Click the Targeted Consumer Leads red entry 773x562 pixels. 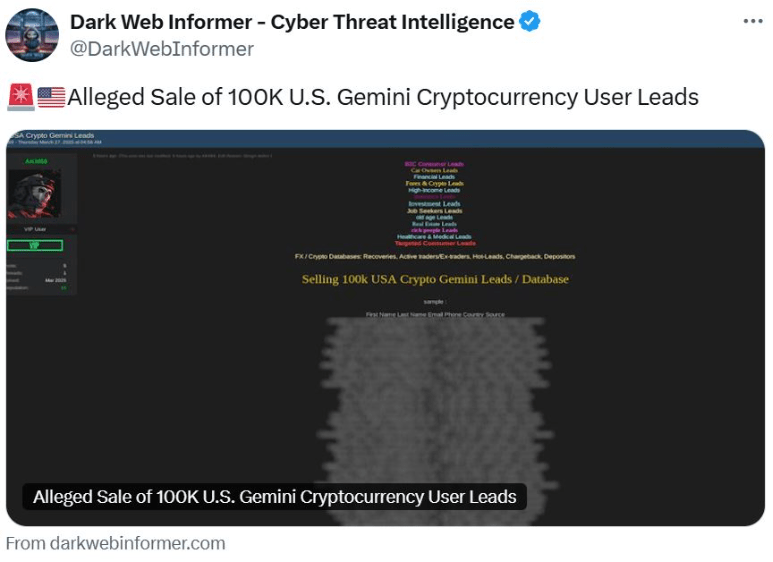coord(435,243)
